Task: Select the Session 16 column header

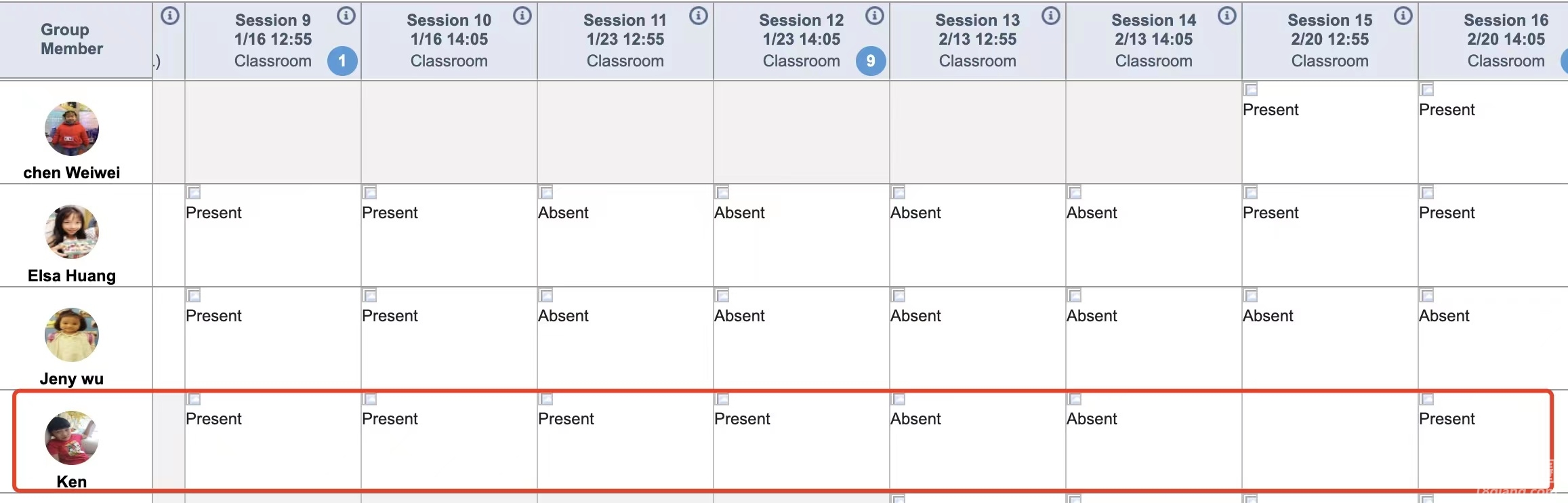Action: click(1505, 39)
